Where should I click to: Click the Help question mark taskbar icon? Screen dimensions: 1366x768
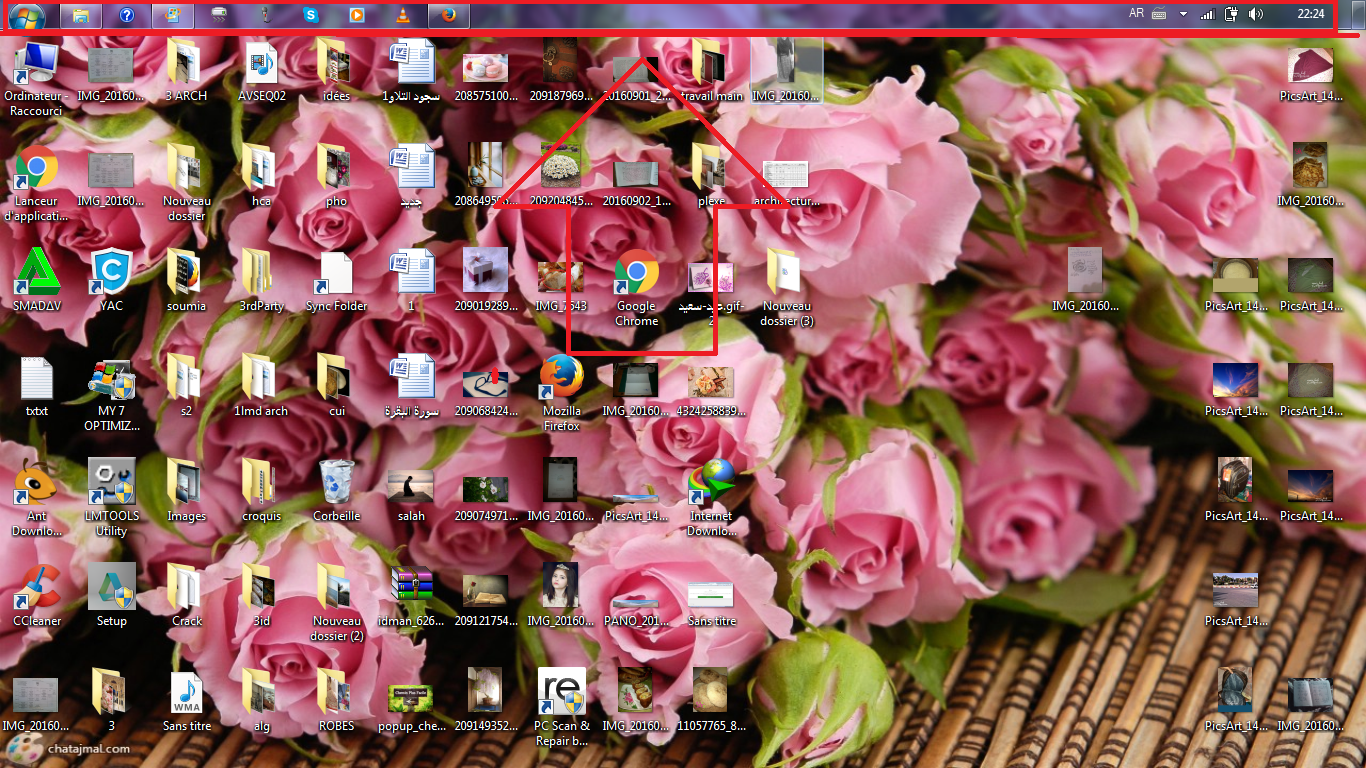coord(127,15)
